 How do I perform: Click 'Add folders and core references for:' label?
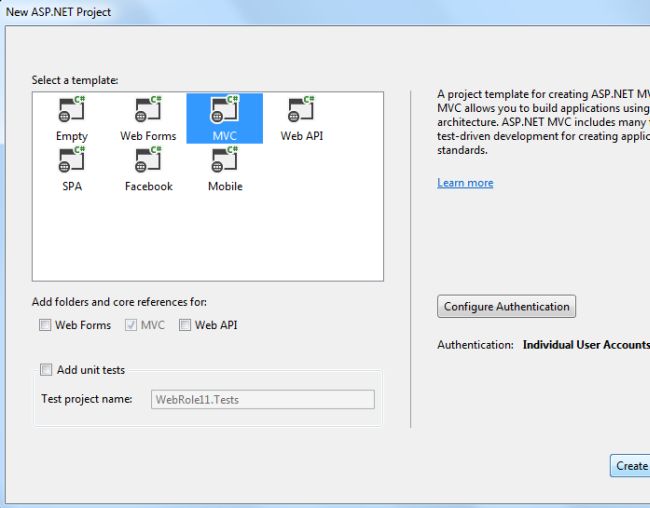coord(119,302)
